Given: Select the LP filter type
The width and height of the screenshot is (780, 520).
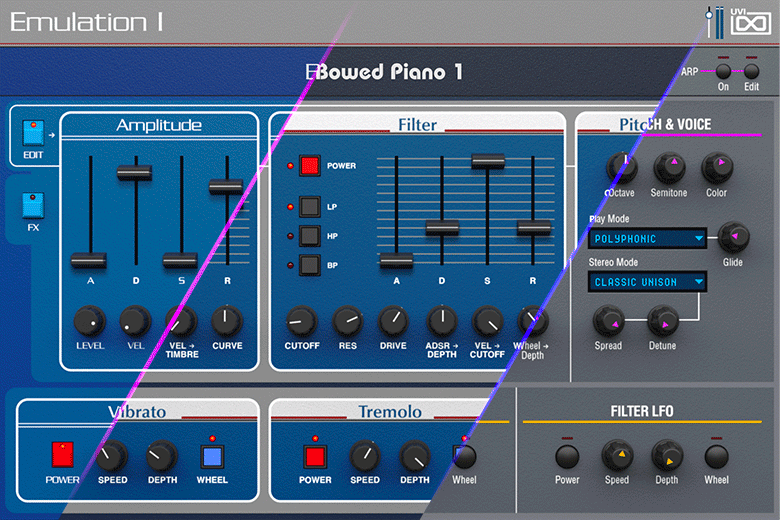Looking at the screenshot, I should 309,207.
